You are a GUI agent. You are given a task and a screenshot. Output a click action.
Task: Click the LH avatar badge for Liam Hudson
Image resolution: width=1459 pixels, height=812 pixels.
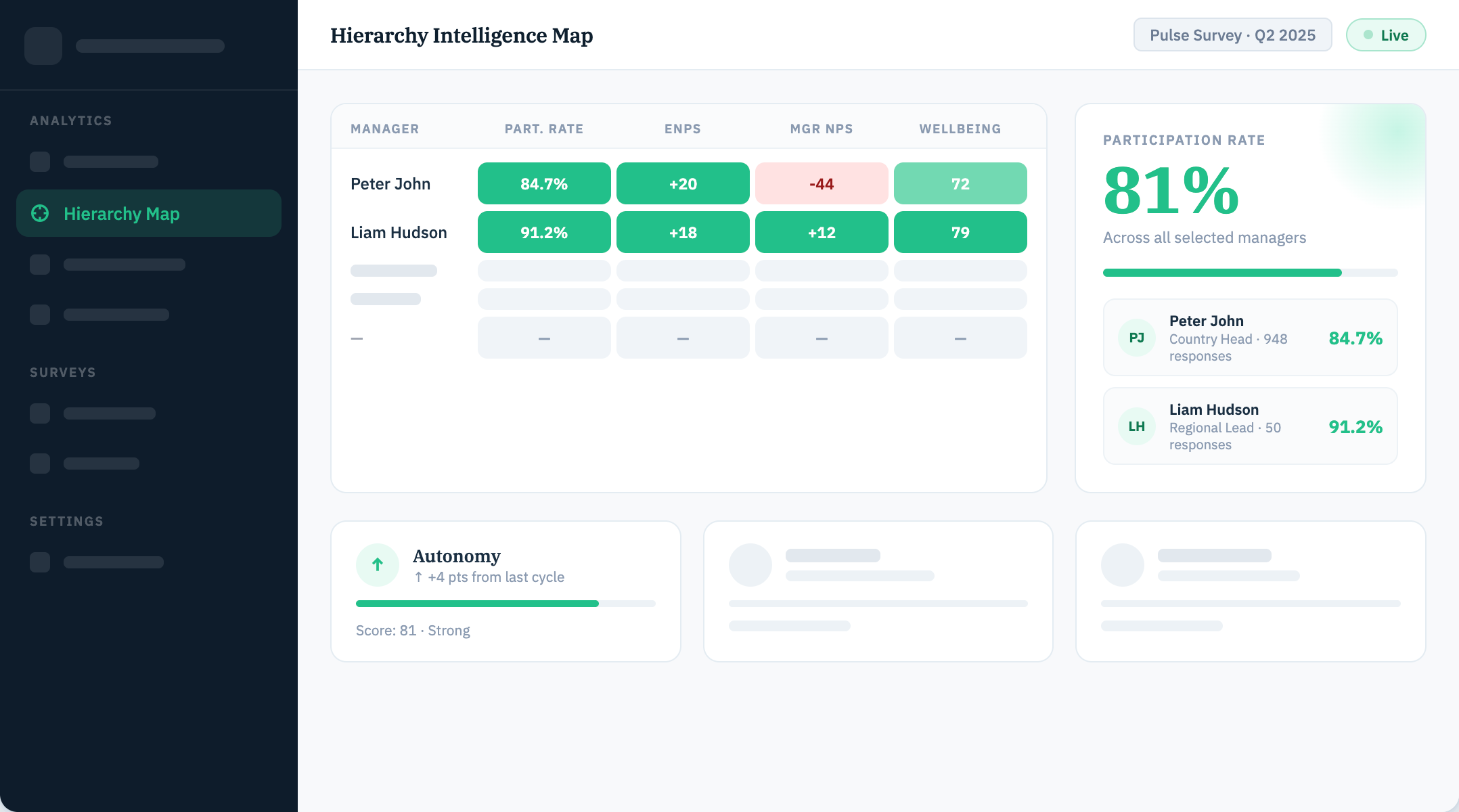pos(1137,426)
